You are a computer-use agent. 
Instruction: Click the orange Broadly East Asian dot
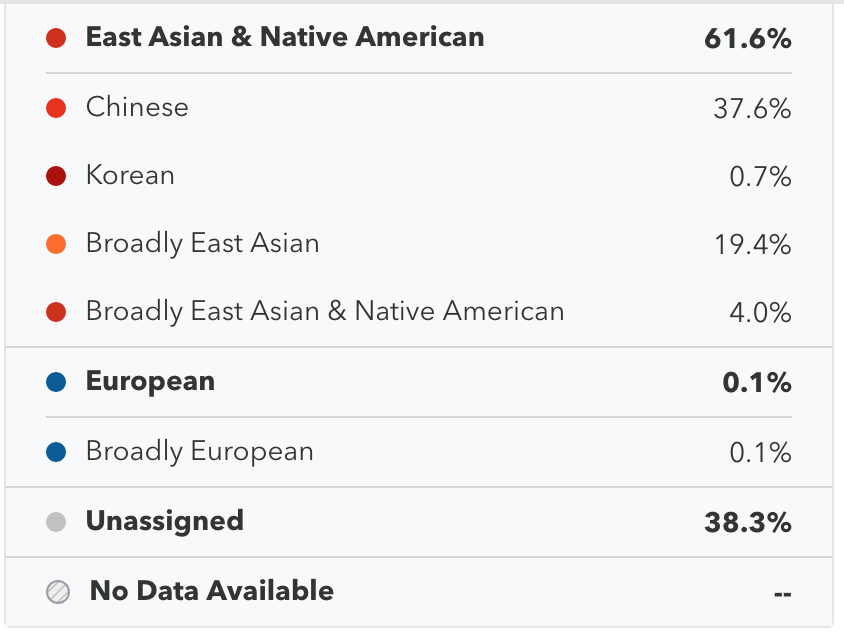[56, 244]
